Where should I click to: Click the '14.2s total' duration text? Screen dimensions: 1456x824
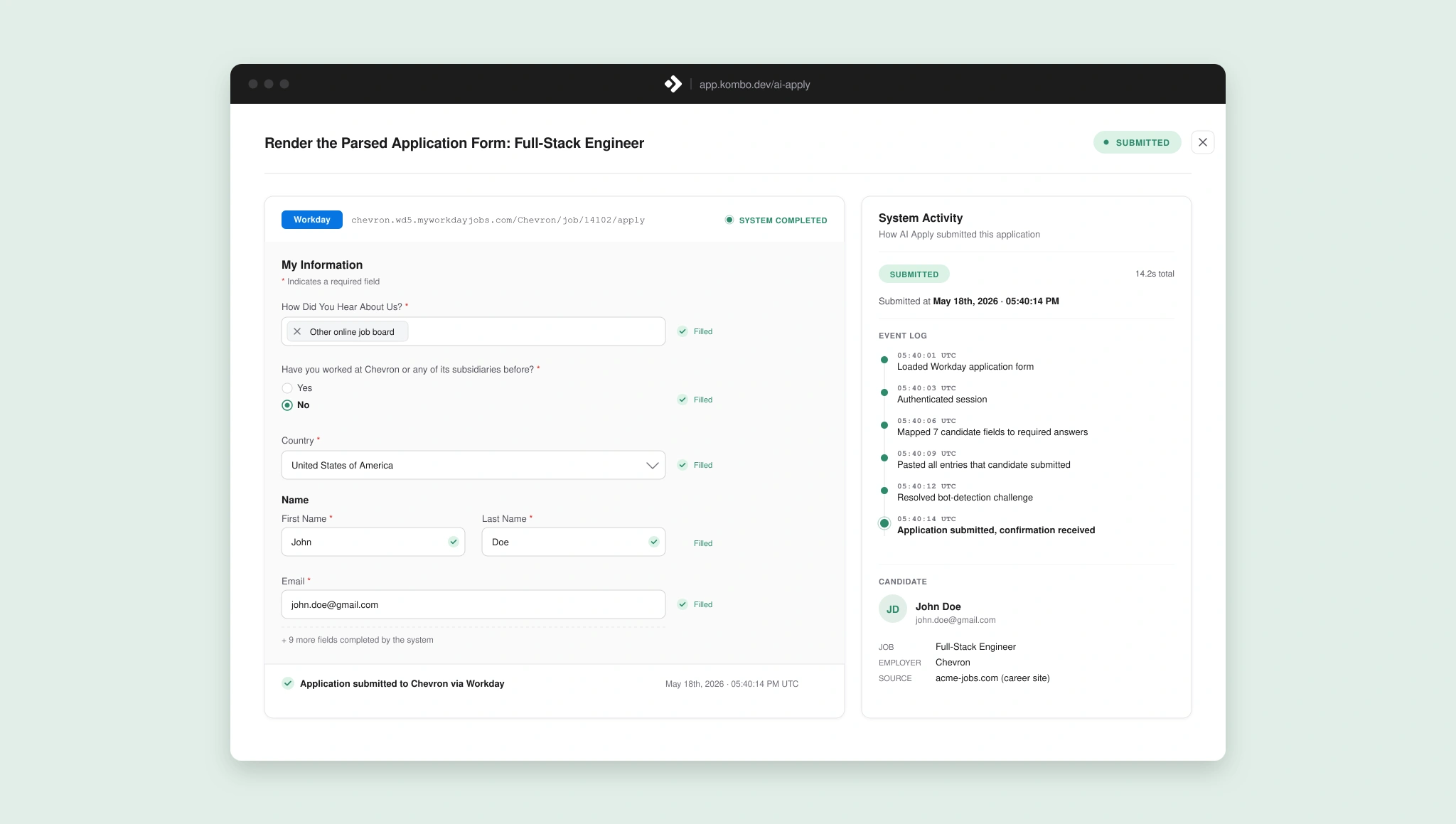point(1155,274)
